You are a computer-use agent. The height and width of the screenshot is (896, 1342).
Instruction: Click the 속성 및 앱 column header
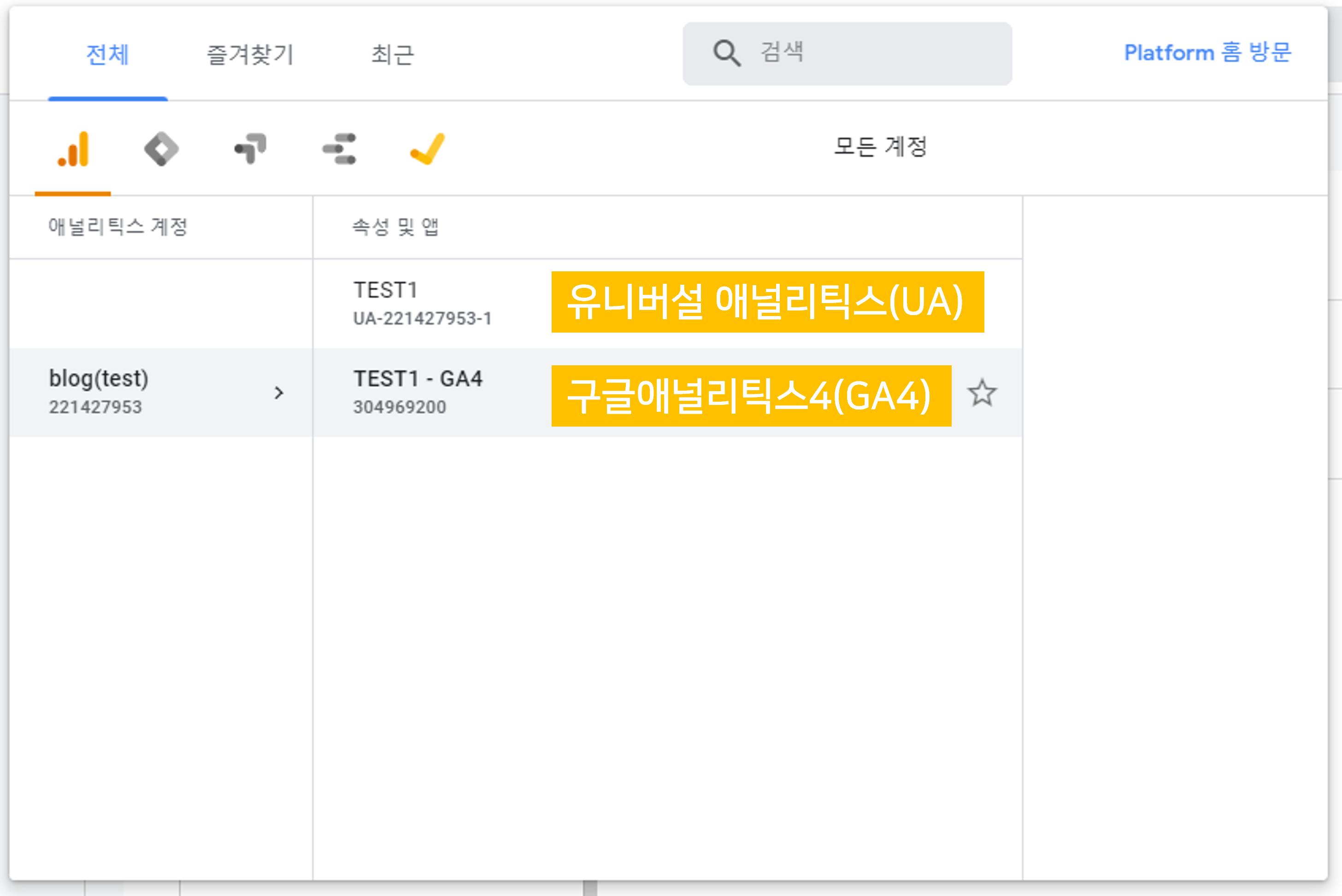pos(395,227)
